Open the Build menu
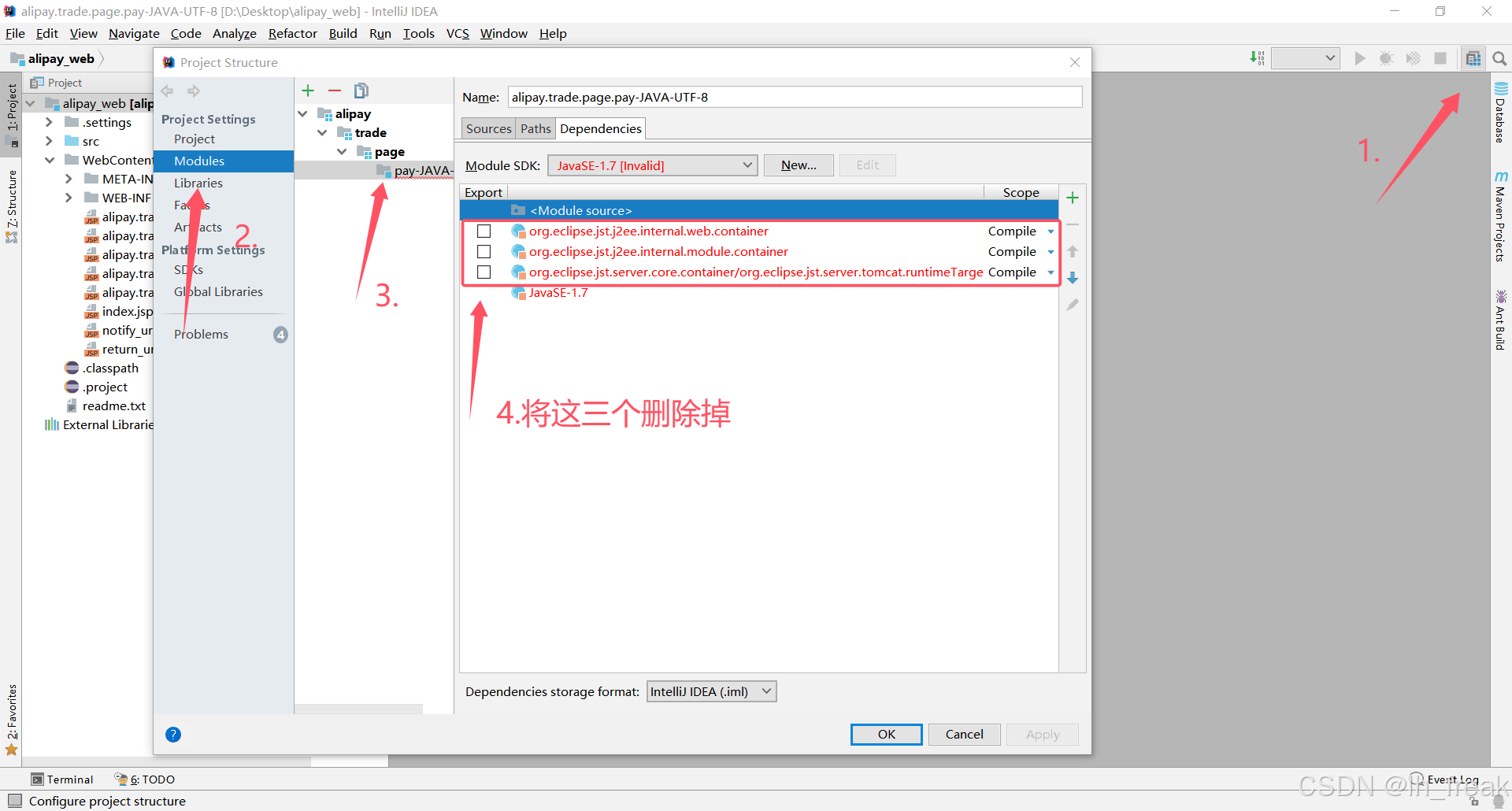This screenshot has width=1512, height=811. pyautogui.click(x=343, y=34)
